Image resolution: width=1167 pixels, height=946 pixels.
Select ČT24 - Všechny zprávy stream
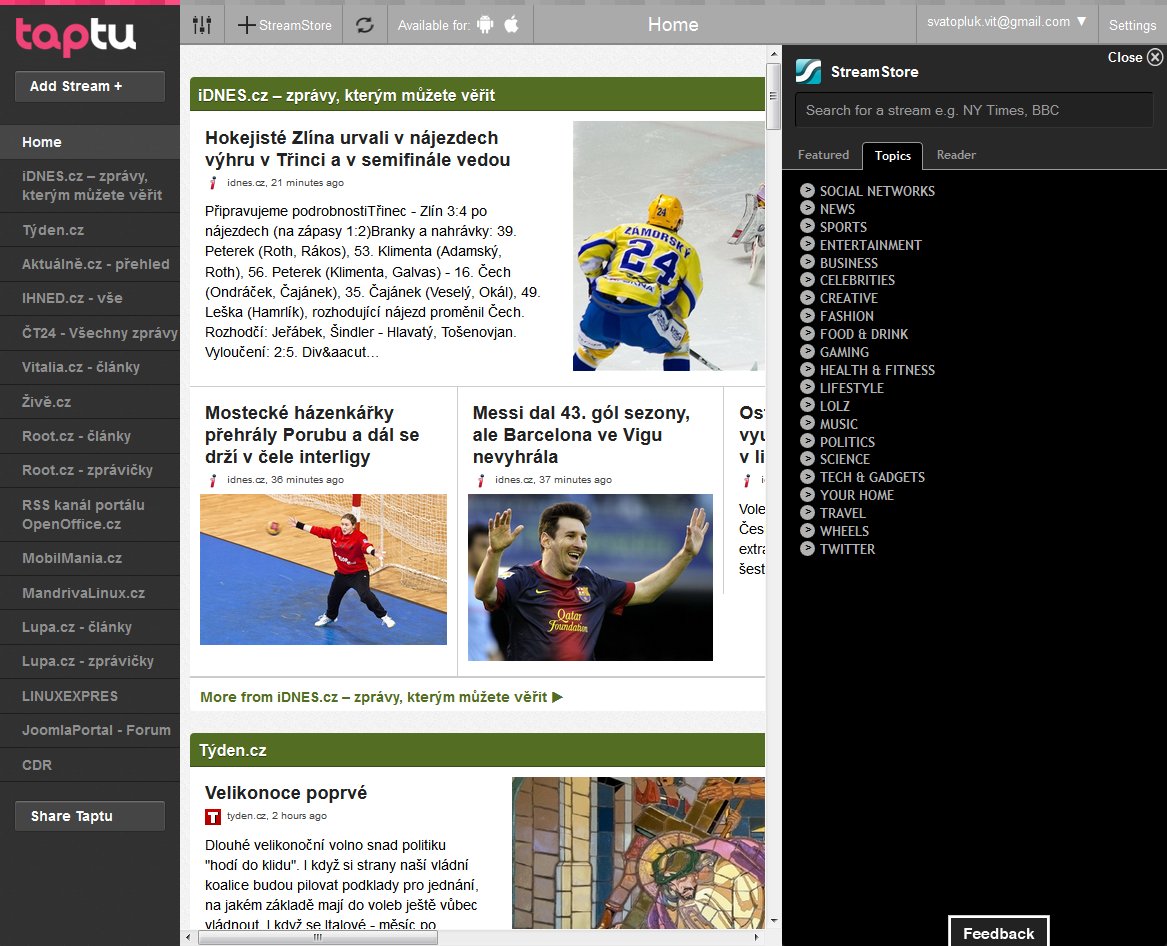89,333
